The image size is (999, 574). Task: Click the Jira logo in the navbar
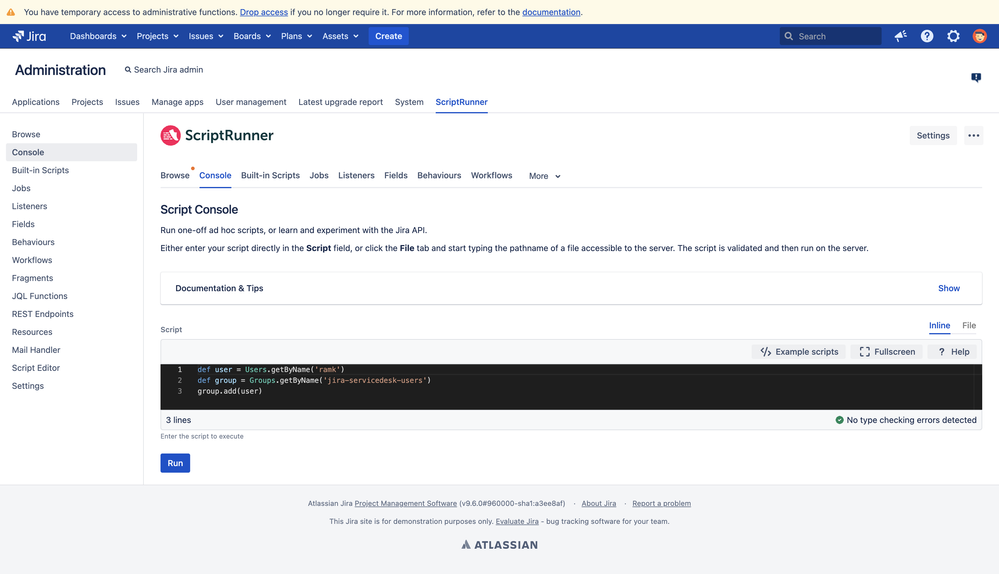(x=29, y=36)
